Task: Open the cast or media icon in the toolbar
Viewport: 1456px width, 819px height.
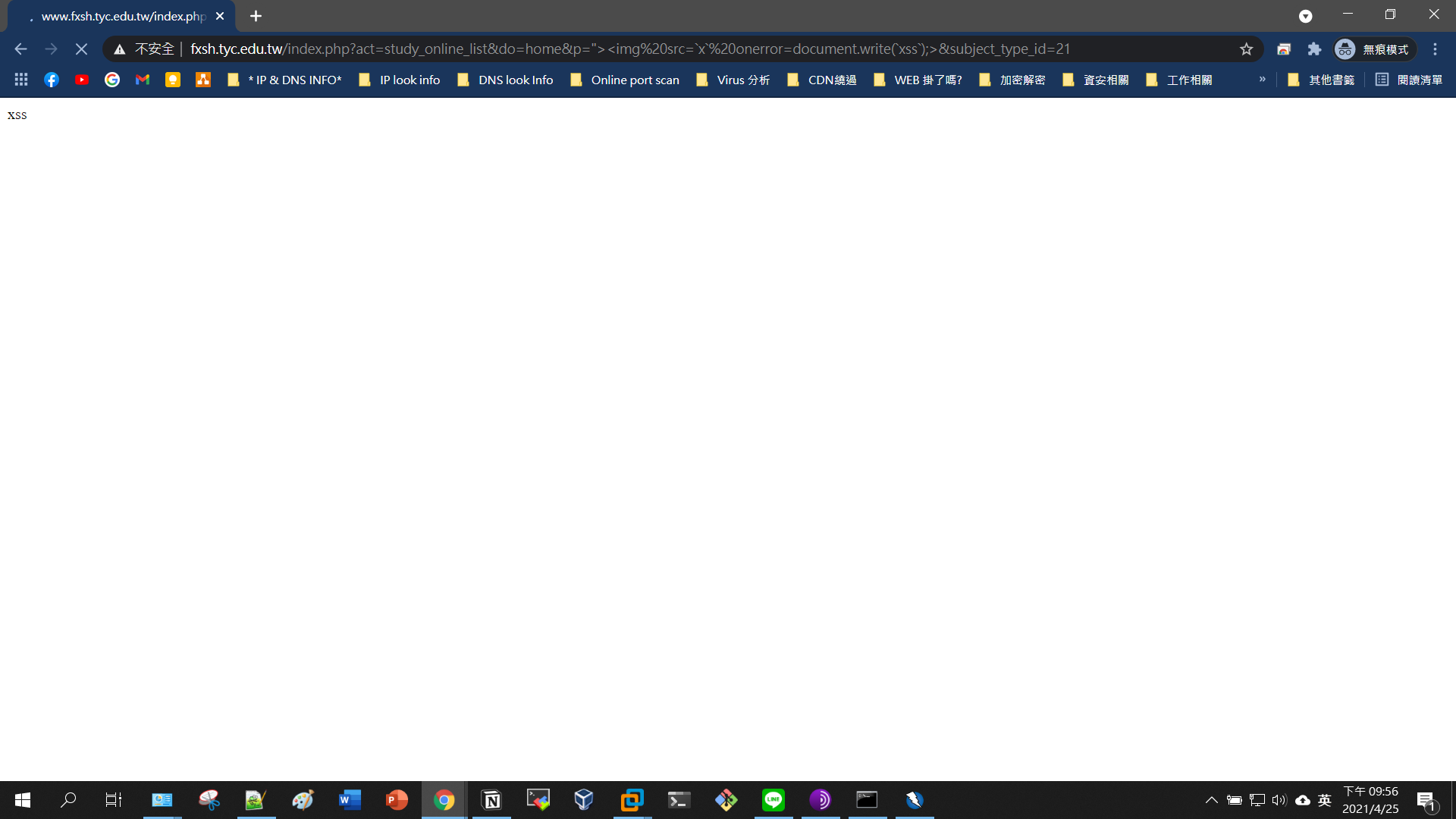Action: [1284, 49]
